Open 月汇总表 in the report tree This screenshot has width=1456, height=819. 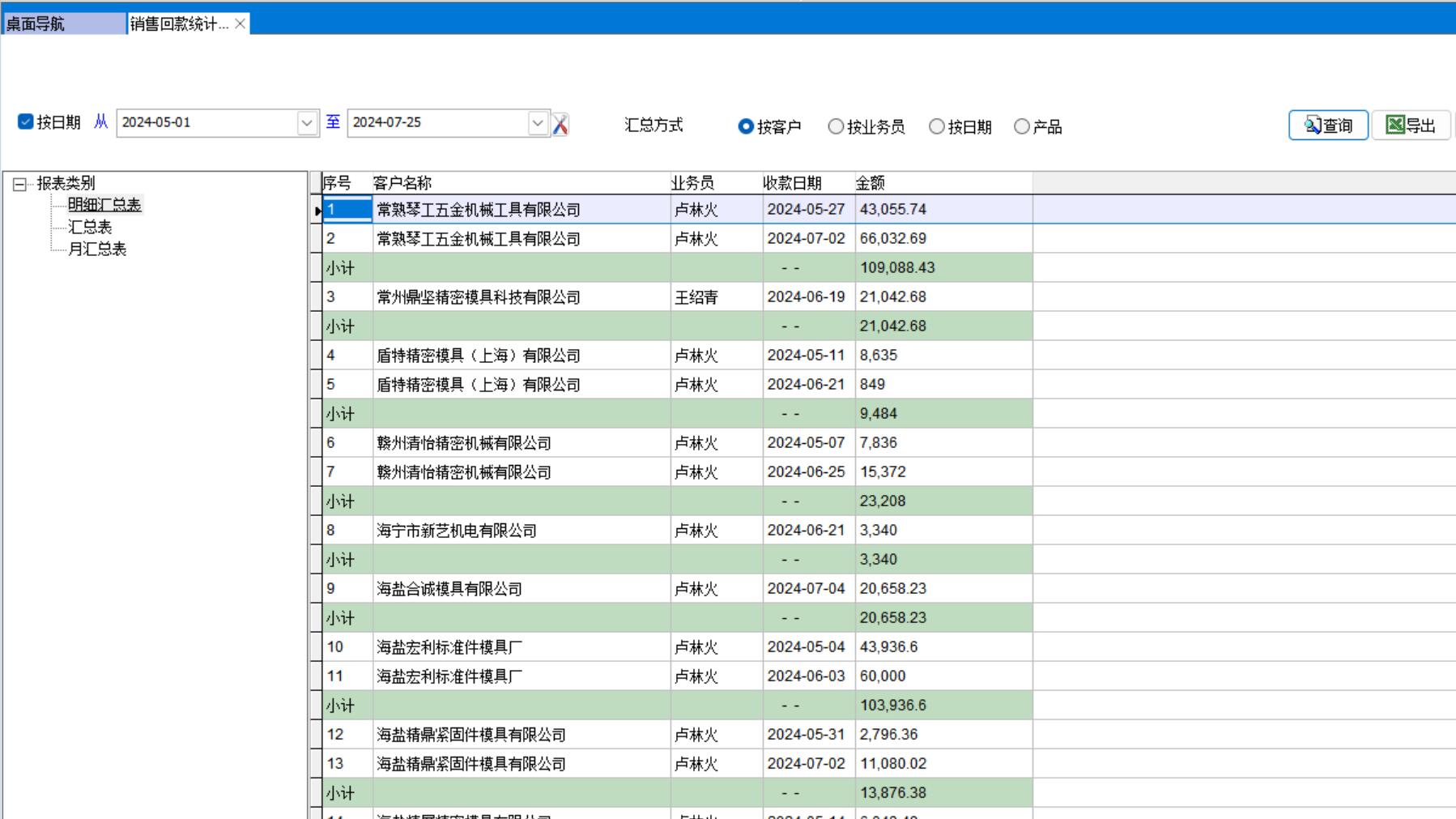[97, 250]
